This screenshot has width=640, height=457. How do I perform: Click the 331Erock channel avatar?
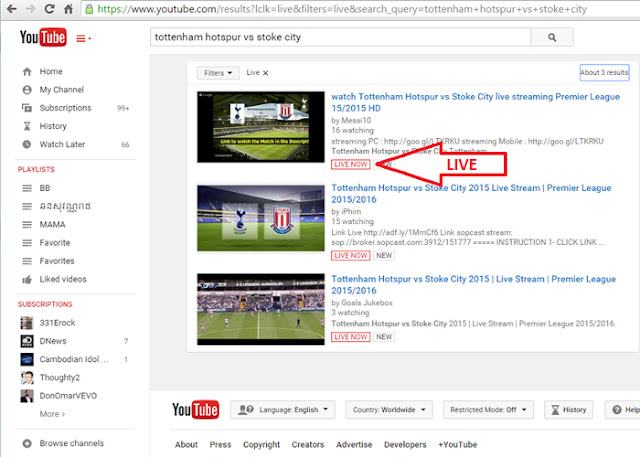coord(27,323)
